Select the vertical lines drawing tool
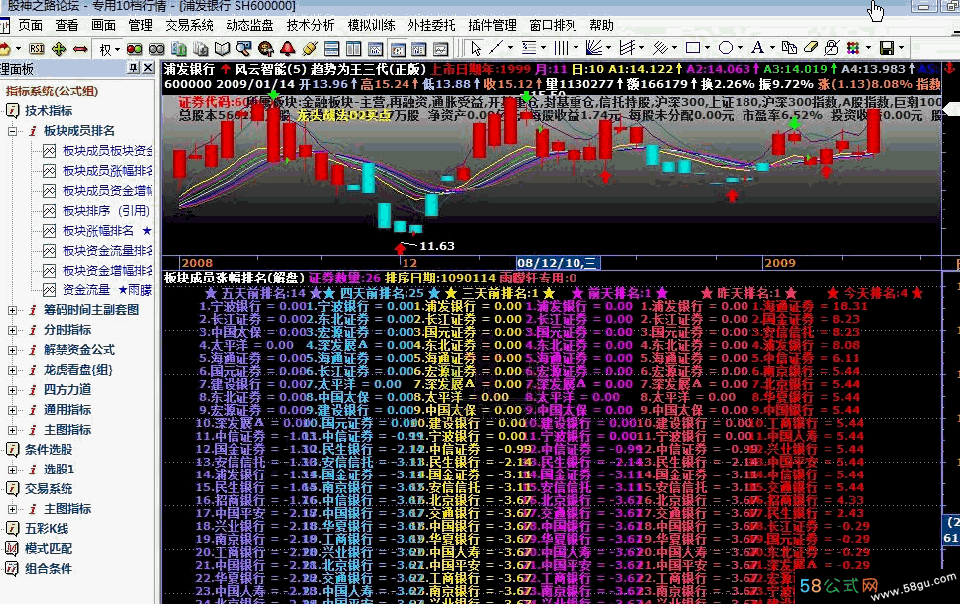Viewport: 960px width, 604px height. click(561, 47)
